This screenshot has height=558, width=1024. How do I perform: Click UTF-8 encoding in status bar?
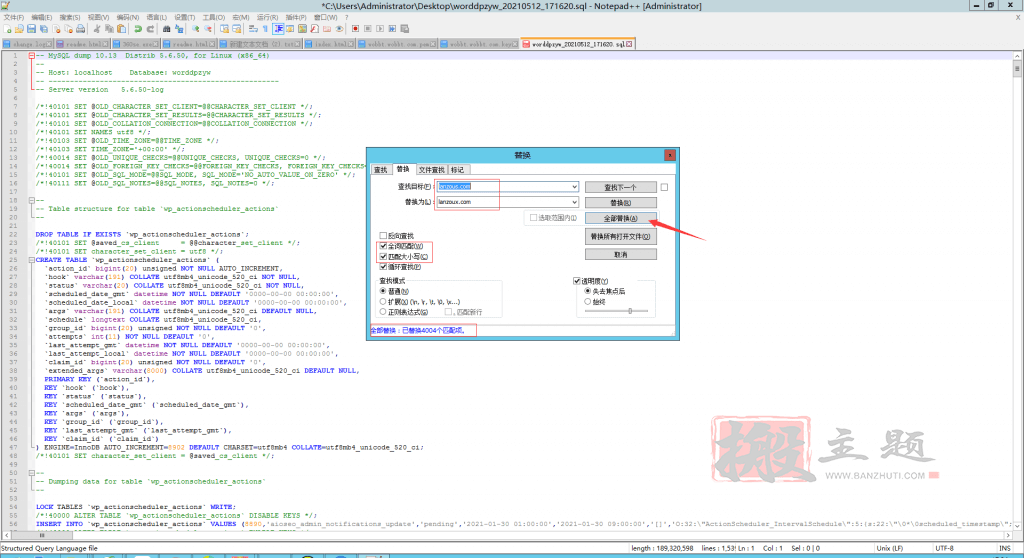coord(945,548)
